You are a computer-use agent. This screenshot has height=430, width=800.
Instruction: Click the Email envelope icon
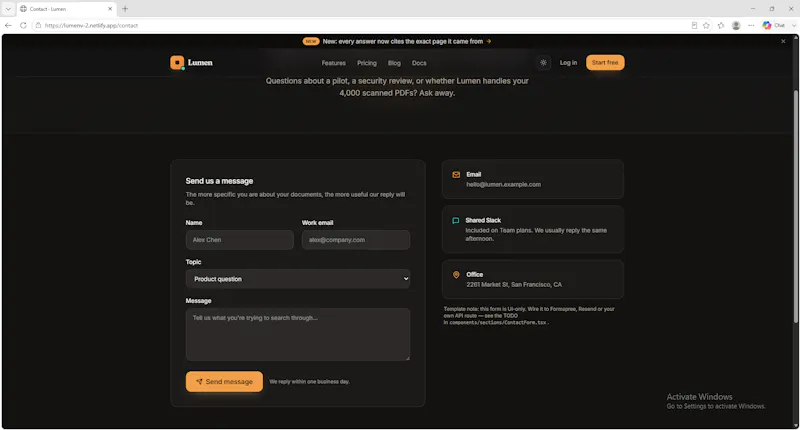(456, 174)
